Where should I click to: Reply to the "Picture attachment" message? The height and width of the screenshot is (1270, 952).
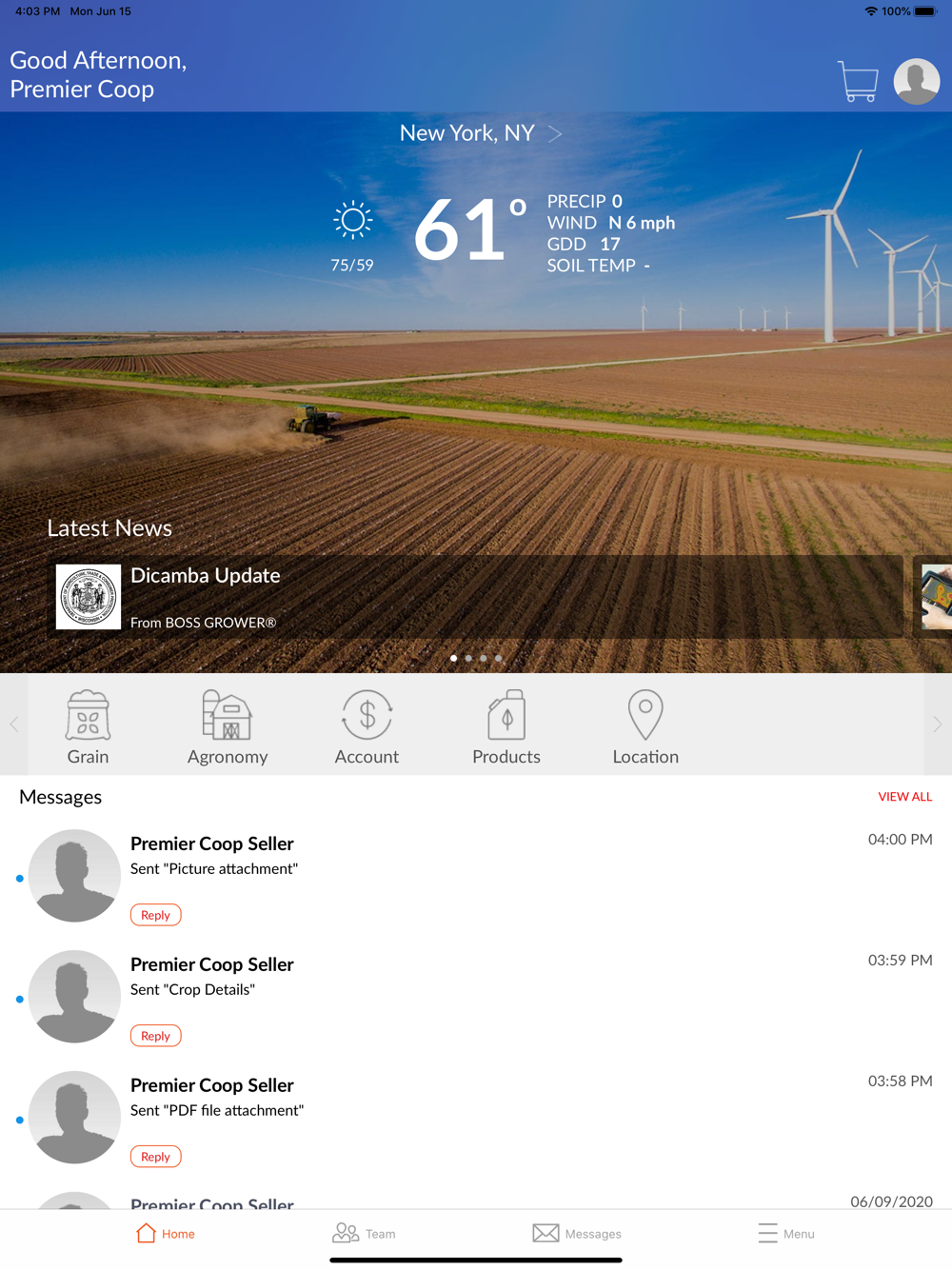pos(155,915)
